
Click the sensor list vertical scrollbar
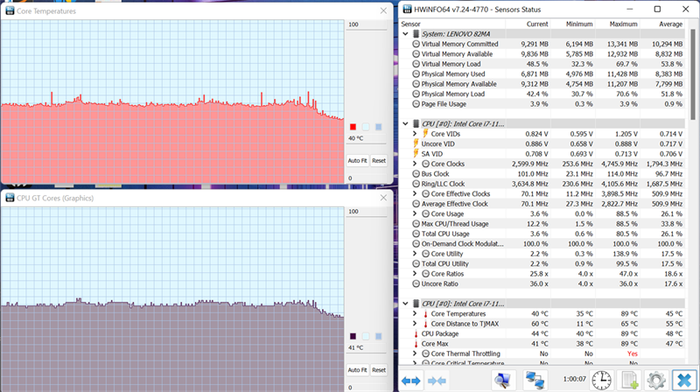pos(694,74)
